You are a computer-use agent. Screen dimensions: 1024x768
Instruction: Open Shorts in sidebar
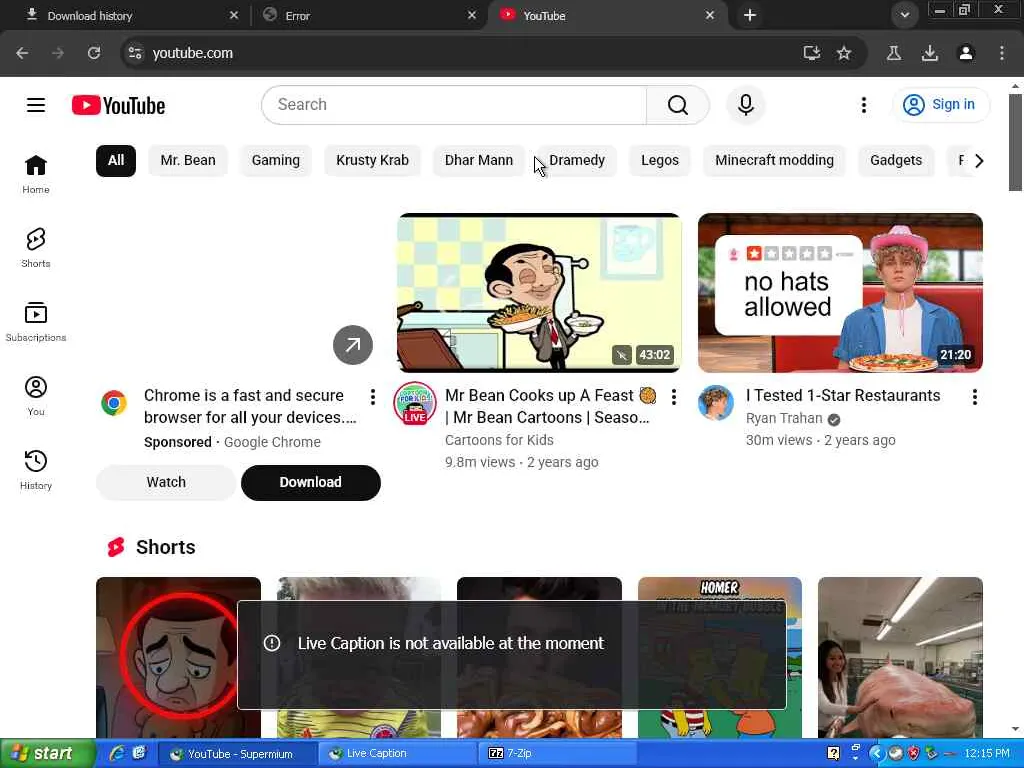click(x=36, y=248)
